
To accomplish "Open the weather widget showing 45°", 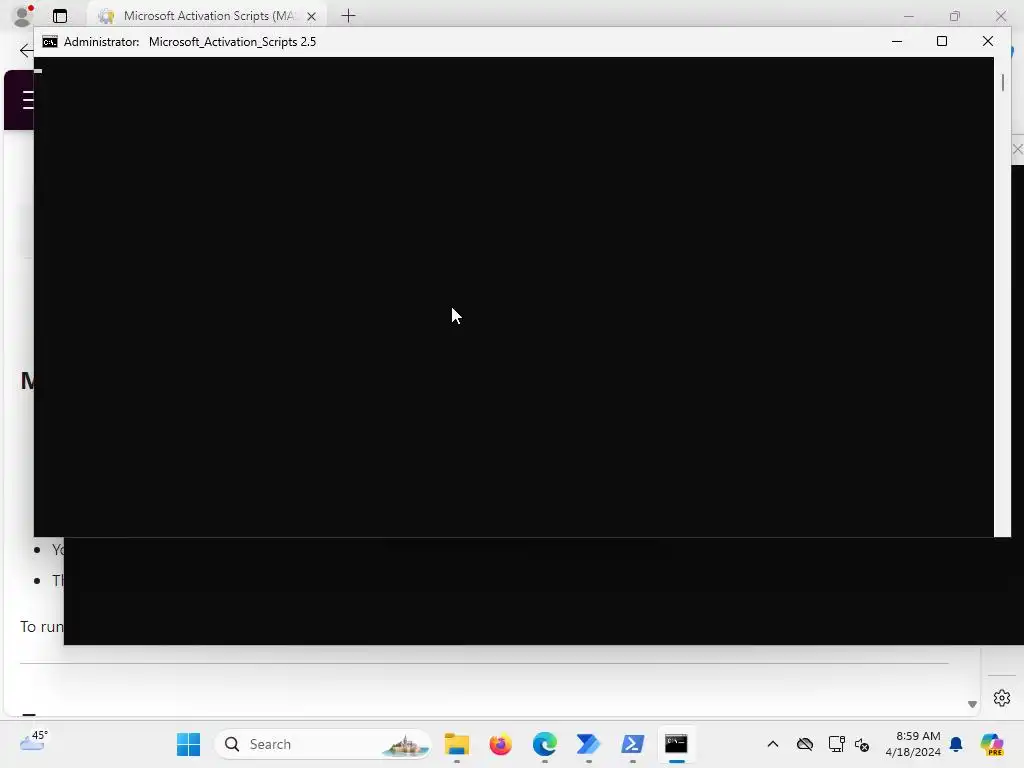I will (34, 741).
